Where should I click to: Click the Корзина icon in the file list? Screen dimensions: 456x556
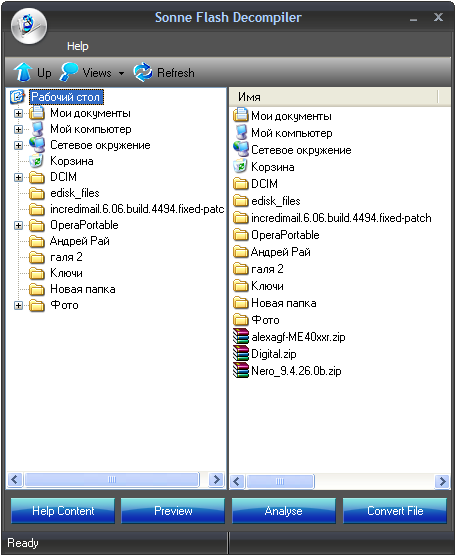241,166
